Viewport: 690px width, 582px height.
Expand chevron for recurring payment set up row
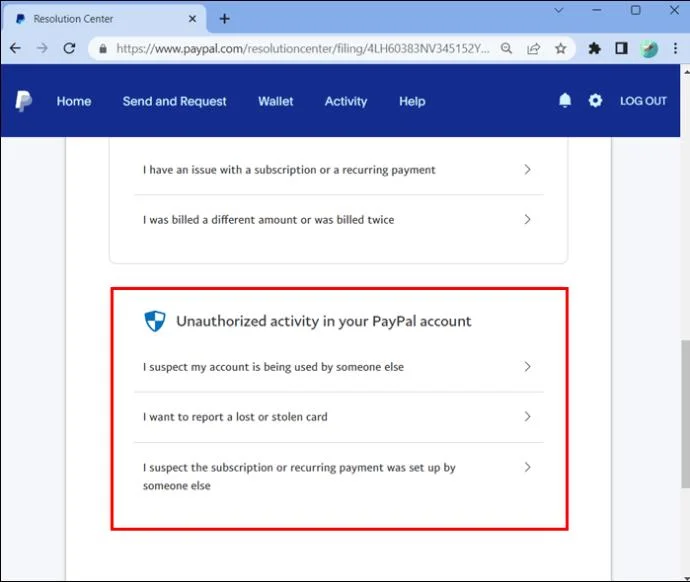click(527, 467)
